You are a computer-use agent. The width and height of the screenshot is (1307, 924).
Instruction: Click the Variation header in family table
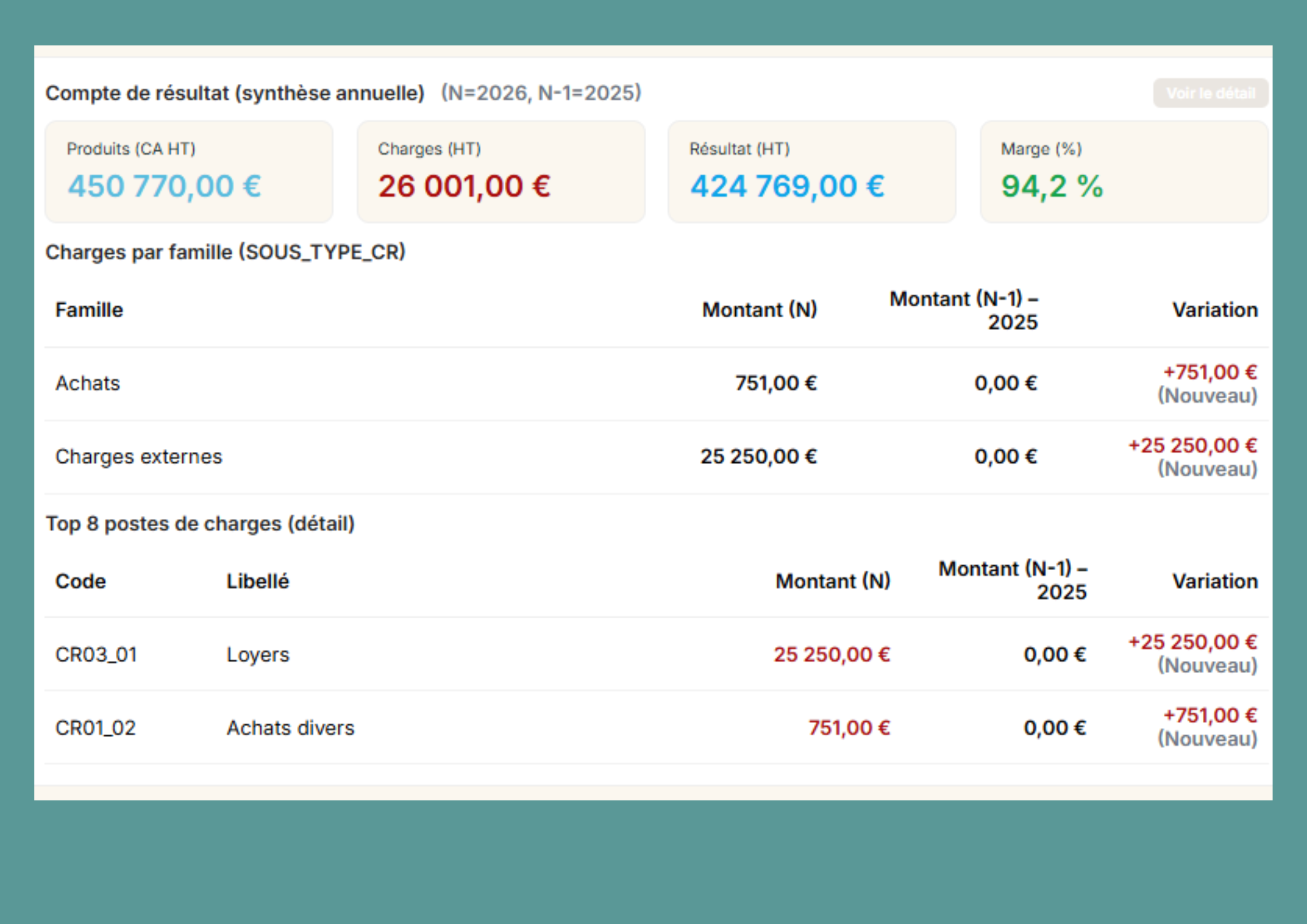pos(1214,310)
